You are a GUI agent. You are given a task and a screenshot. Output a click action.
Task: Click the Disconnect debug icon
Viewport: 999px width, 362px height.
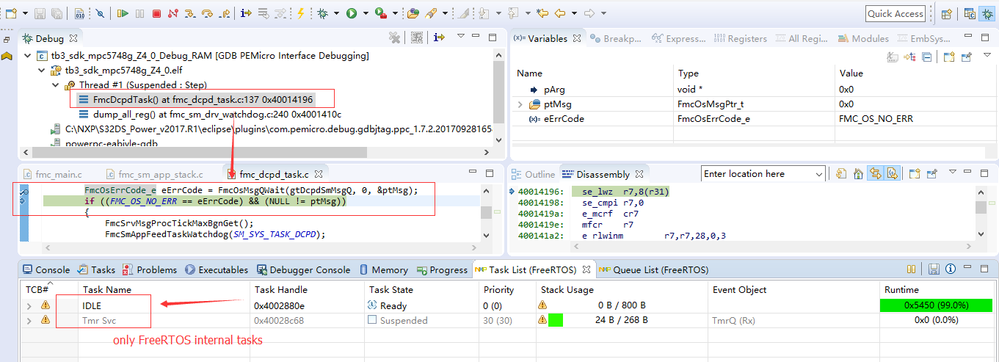tap(173, 13)
